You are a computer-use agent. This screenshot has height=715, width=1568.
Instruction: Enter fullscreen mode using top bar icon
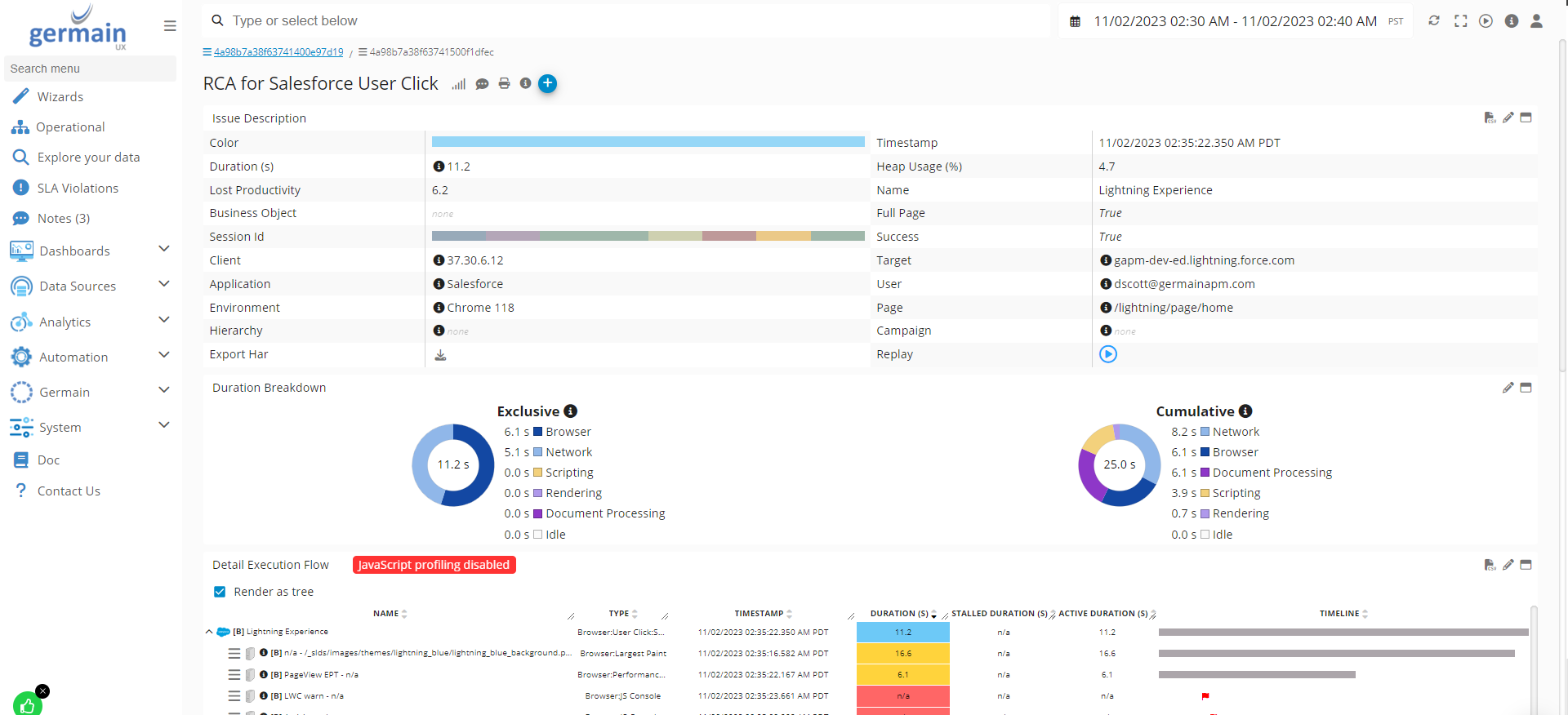(x=1460, y=21)
